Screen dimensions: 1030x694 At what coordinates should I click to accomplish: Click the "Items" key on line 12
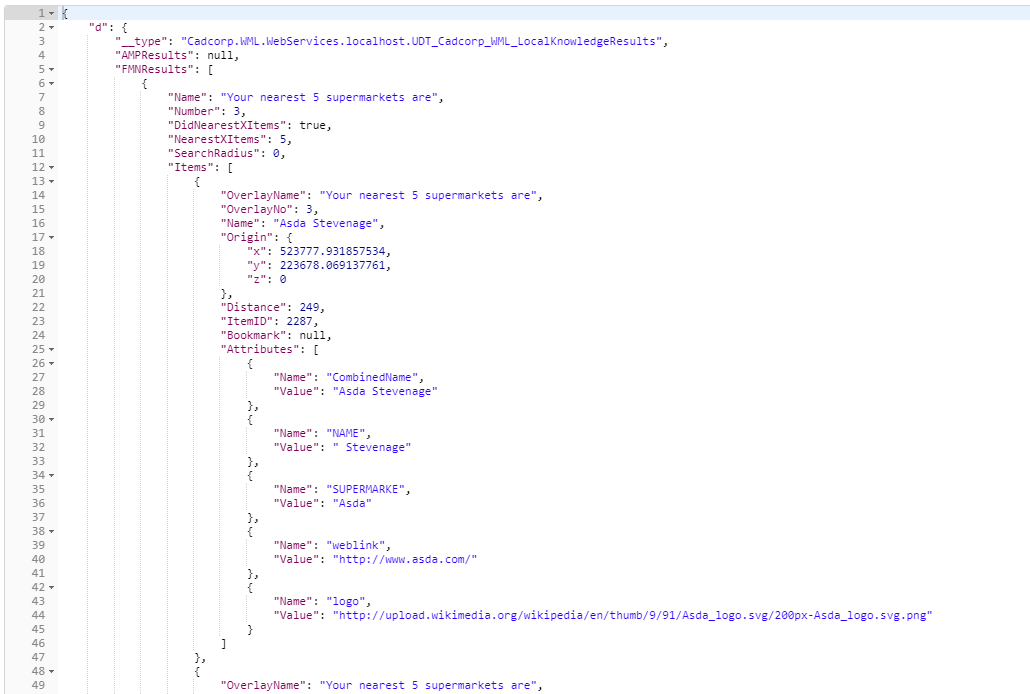pyautogui.click(x=190, y=167)
